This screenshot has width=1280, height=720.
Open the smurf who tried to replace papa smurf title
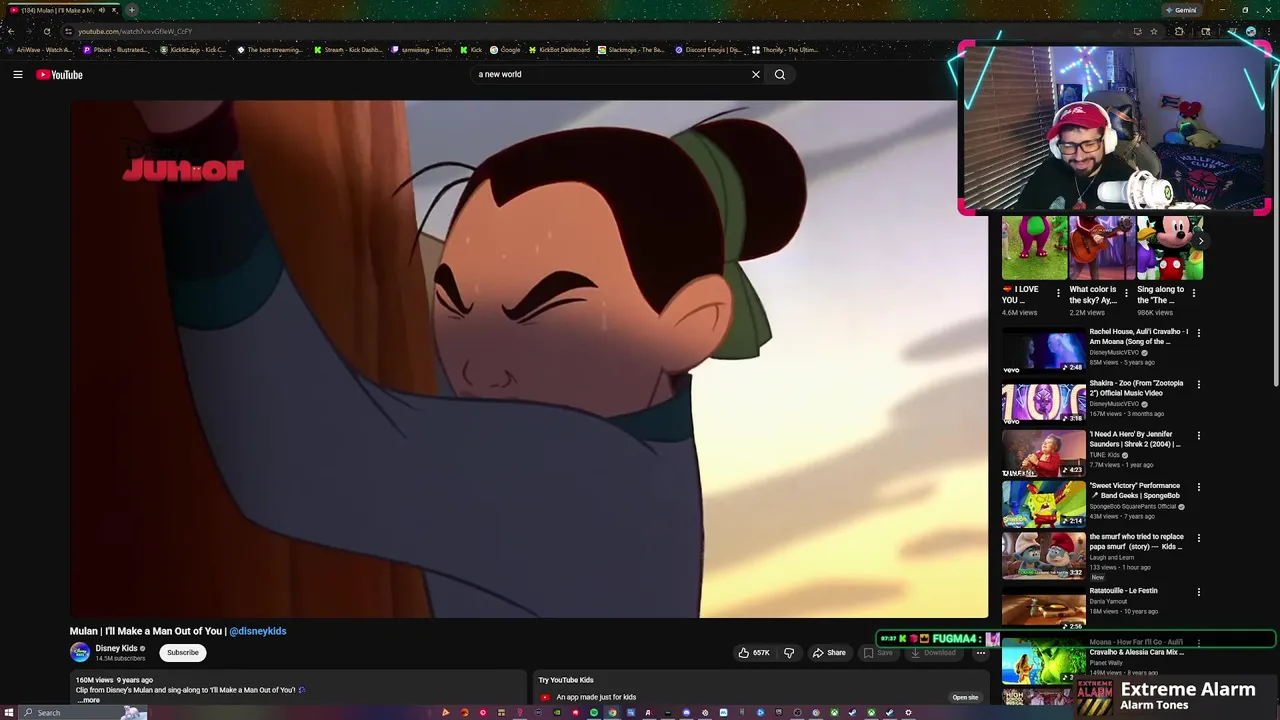(x=1136, y=542)
